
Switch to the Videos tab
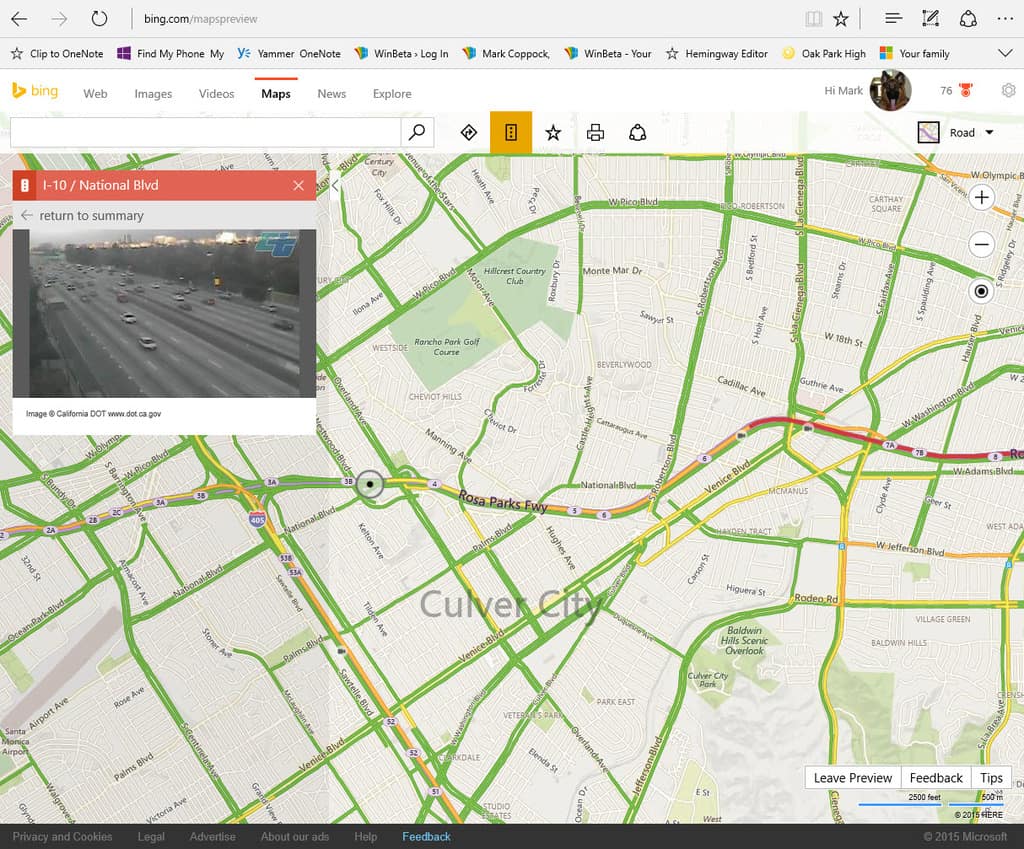[x=216, y=94]
